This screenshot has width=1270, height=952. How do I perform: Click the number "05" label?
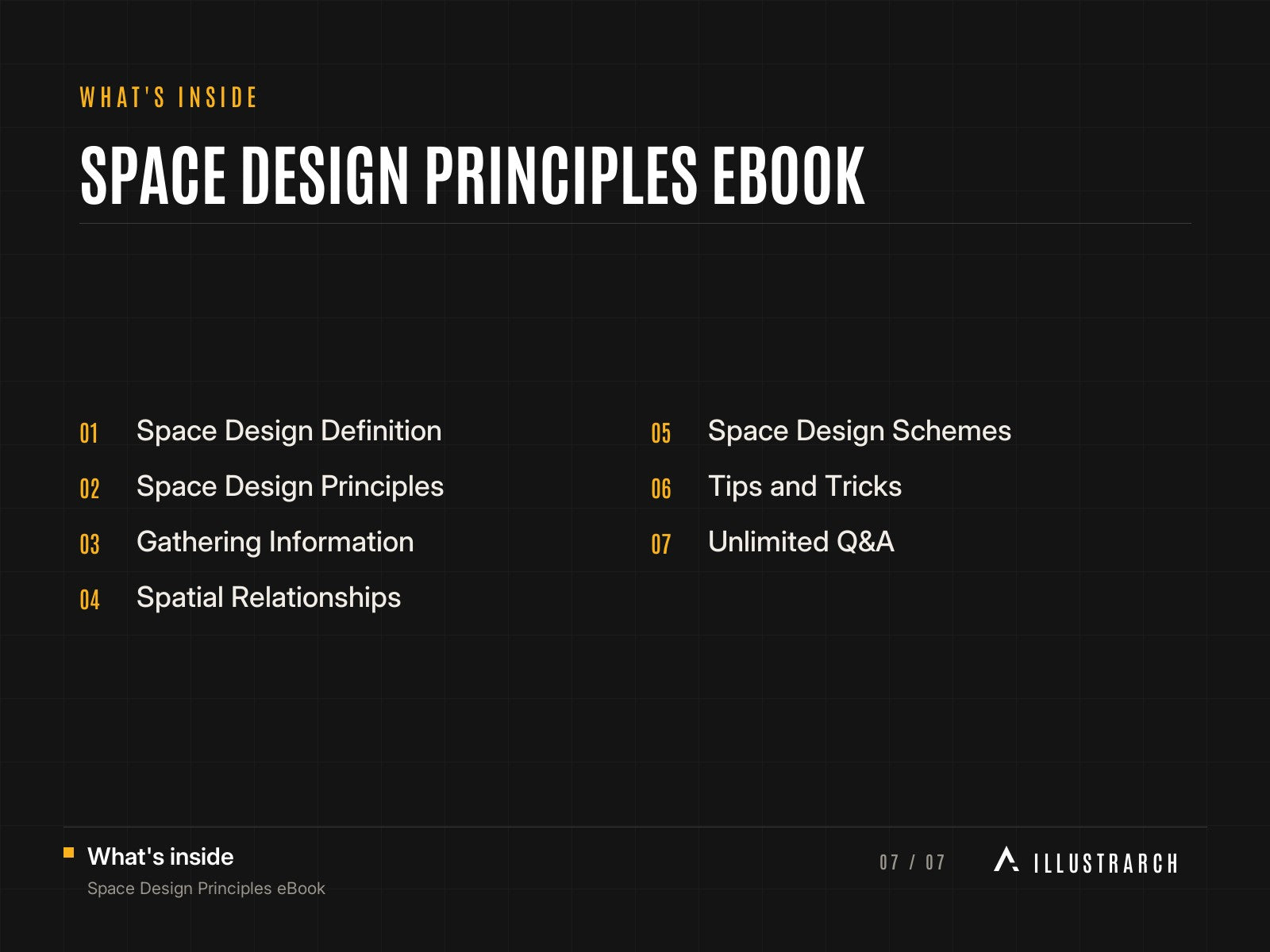(661, 433)
